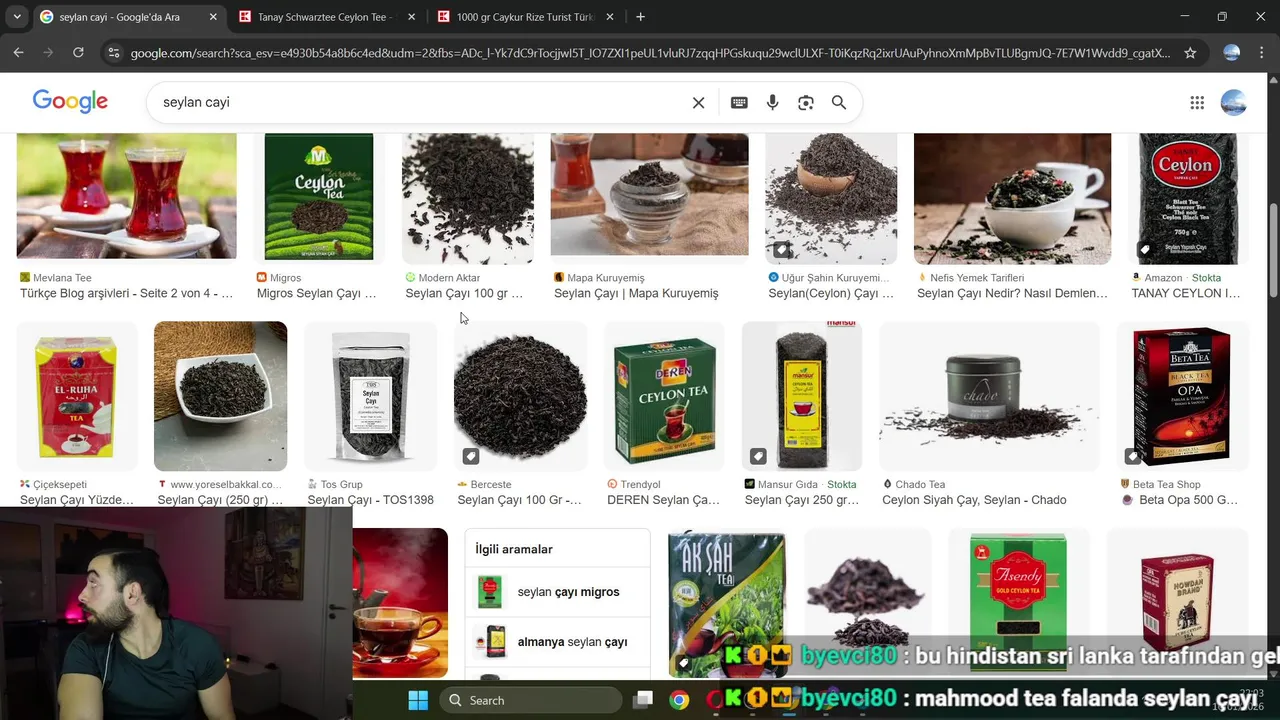
Task: Click product tag icon on Berceste image
Action: [471, 456]
